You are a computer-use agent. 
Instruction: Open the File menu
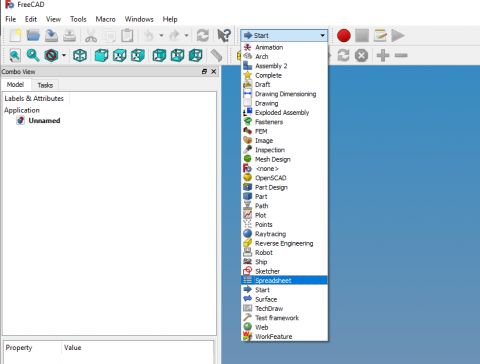11,19
